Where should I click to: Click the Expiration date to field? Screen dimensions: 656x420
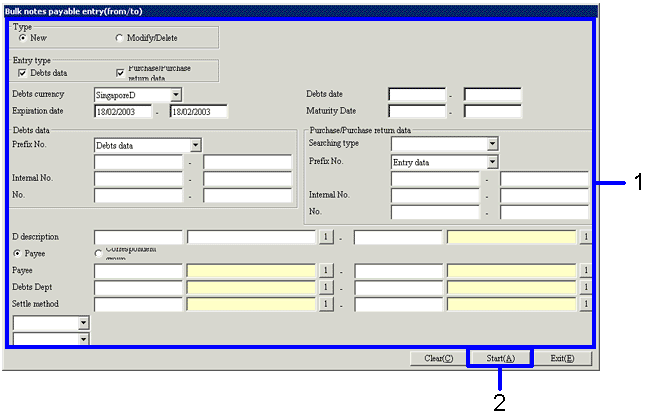coord(199,112)
